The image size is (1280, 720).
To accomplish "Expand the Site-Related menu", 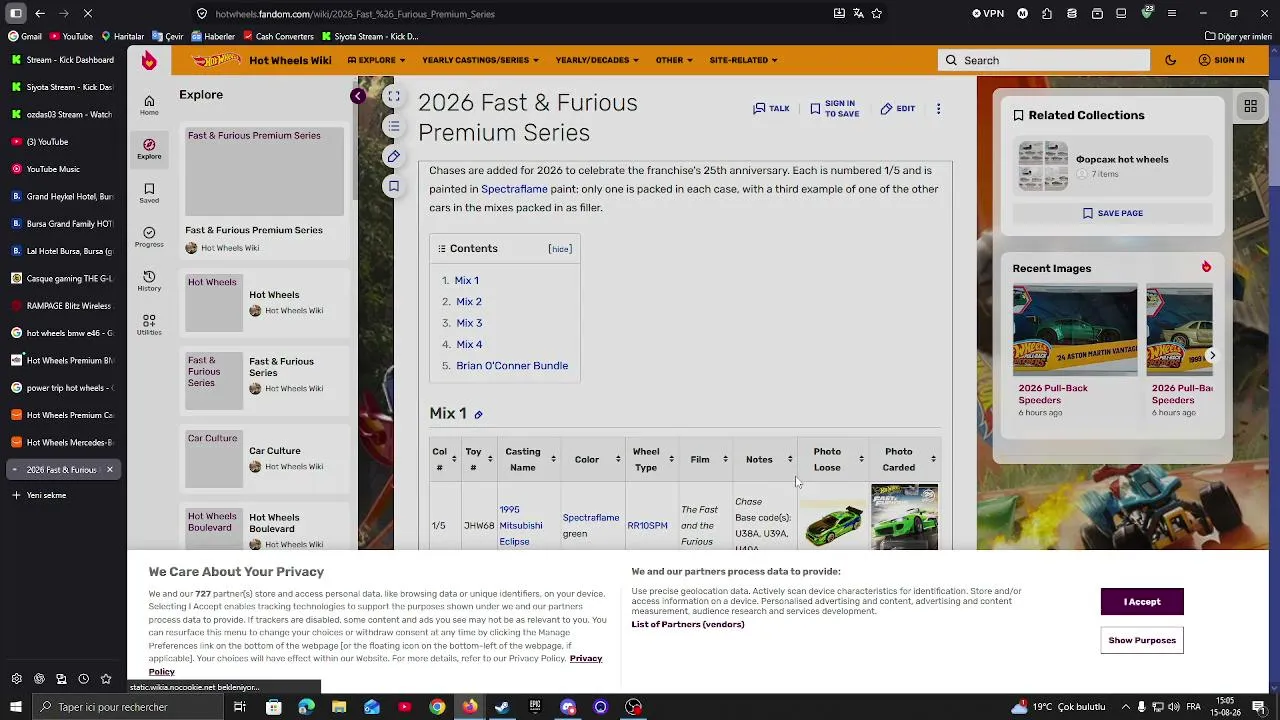I will (x=743, y=60).
